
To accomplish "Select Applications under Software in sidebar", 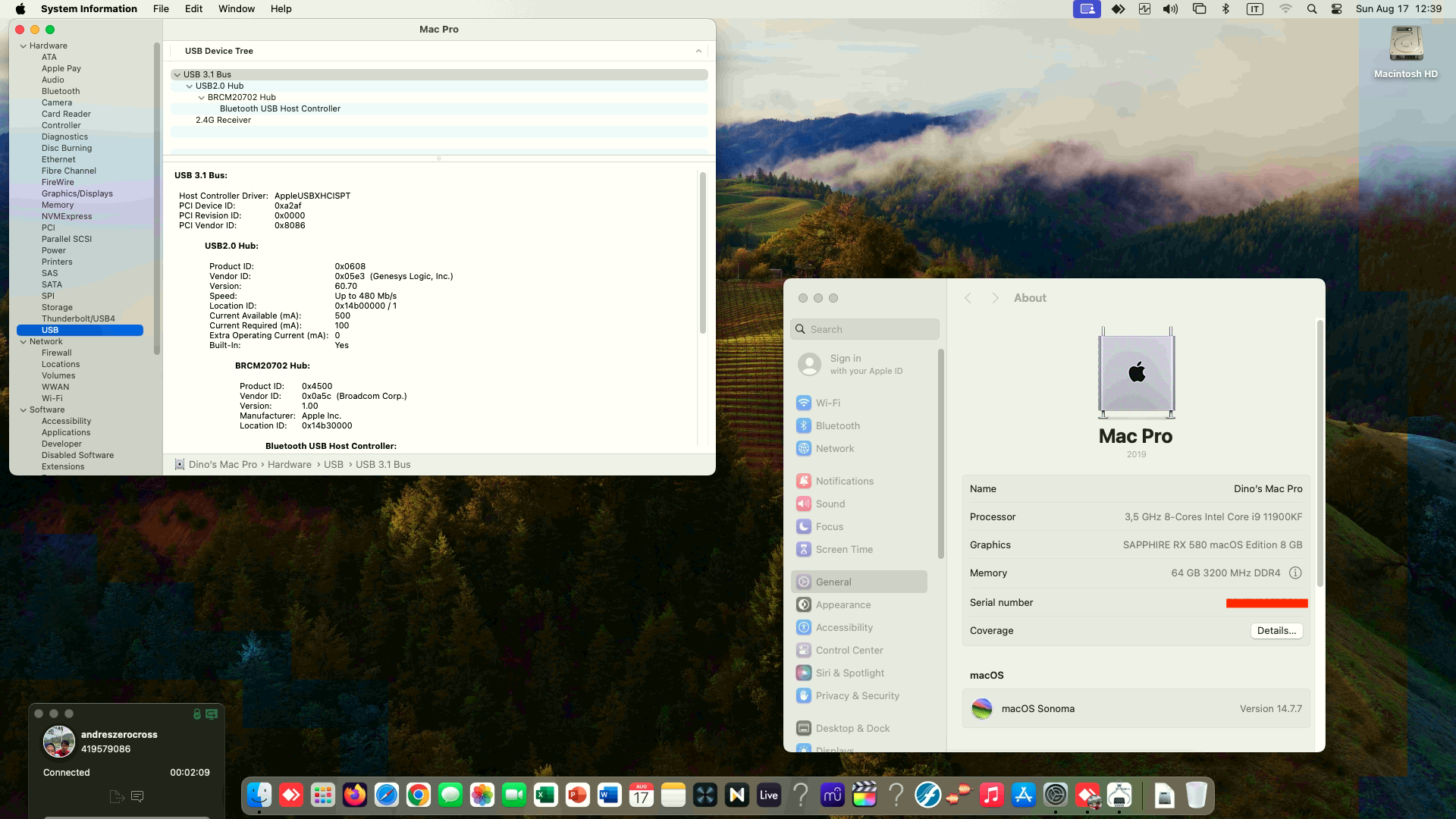I will (x=66, y=432).
